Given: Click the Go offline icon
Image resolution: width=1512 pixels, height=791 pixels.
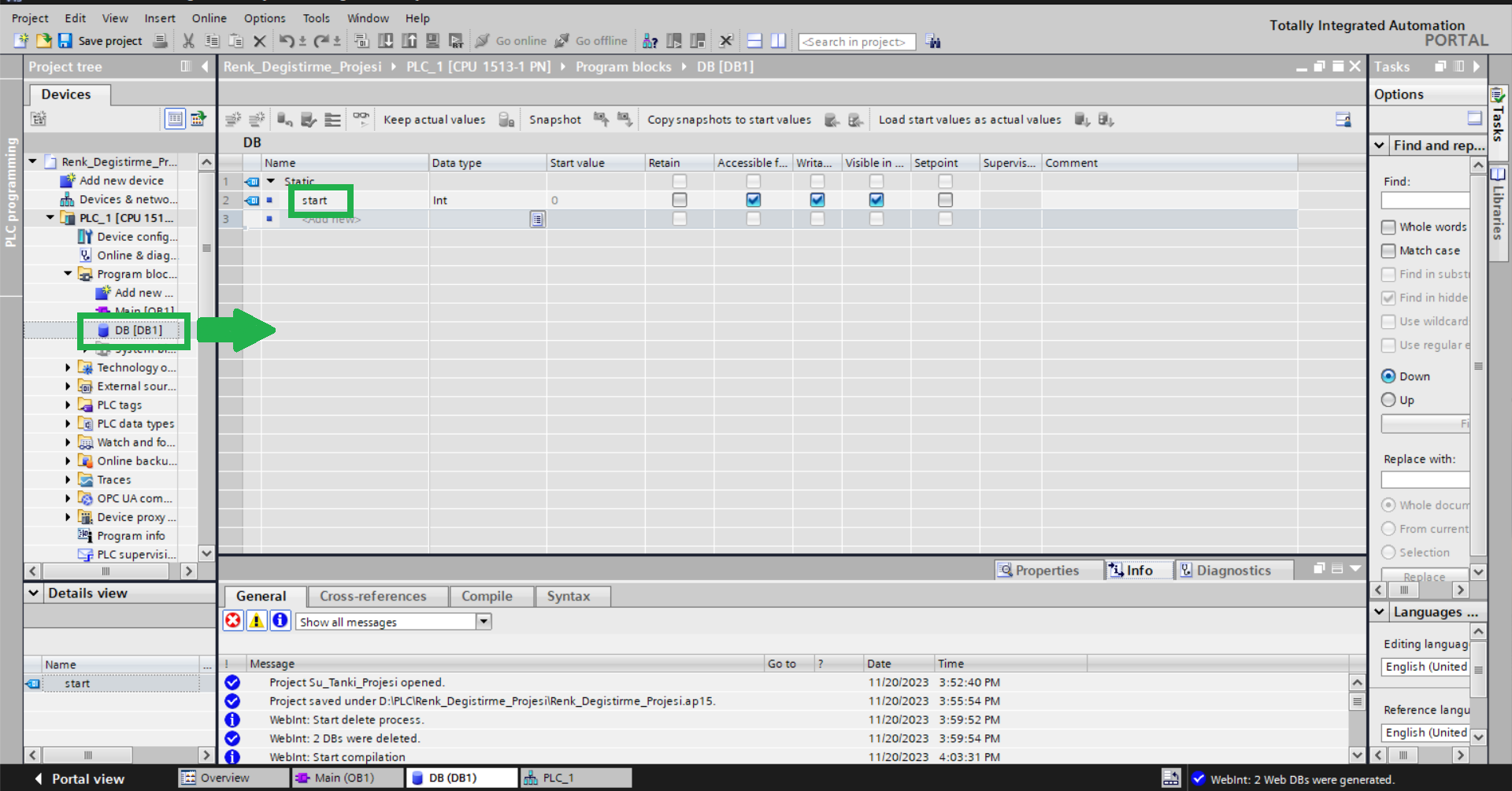Looking at the screenshot, I should pos(562,41).
